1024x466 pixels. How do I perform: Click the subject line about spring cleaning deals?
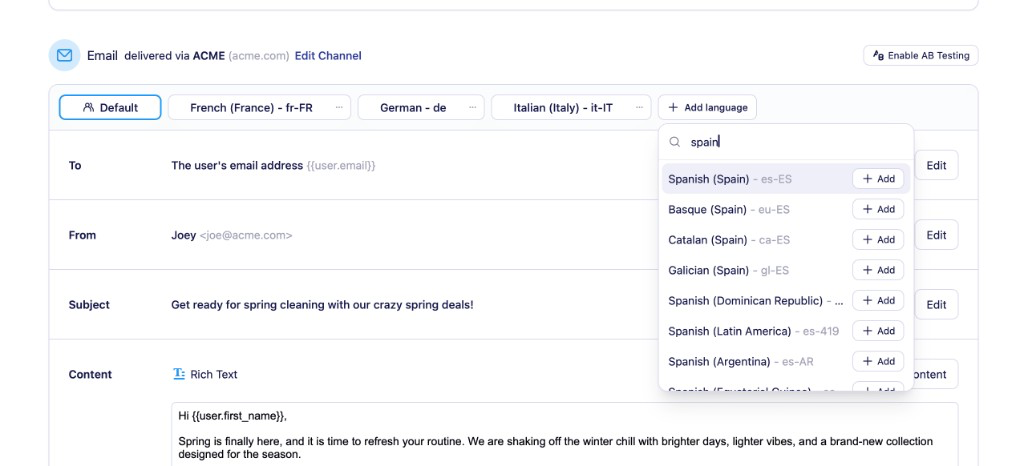pyautogui.click(x=323, y=305)
